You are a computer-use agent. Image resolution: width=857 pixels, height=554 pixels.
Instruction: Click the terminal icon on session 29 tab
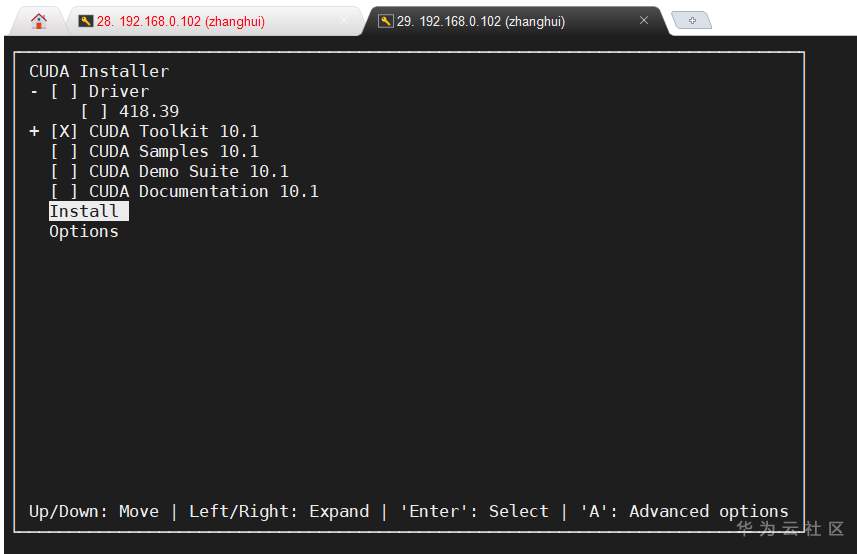pos(385,21)
